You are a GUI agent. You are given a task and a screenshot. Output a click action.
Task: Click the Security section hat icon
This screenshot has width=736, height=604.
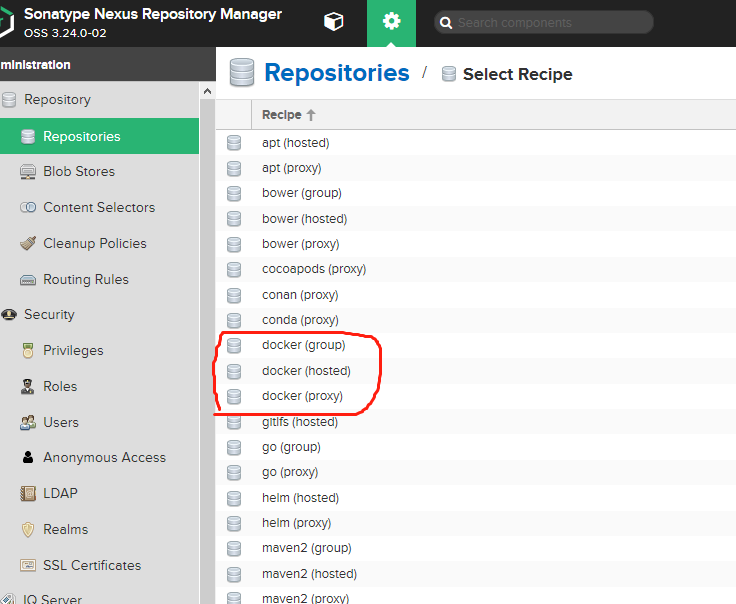9,314
